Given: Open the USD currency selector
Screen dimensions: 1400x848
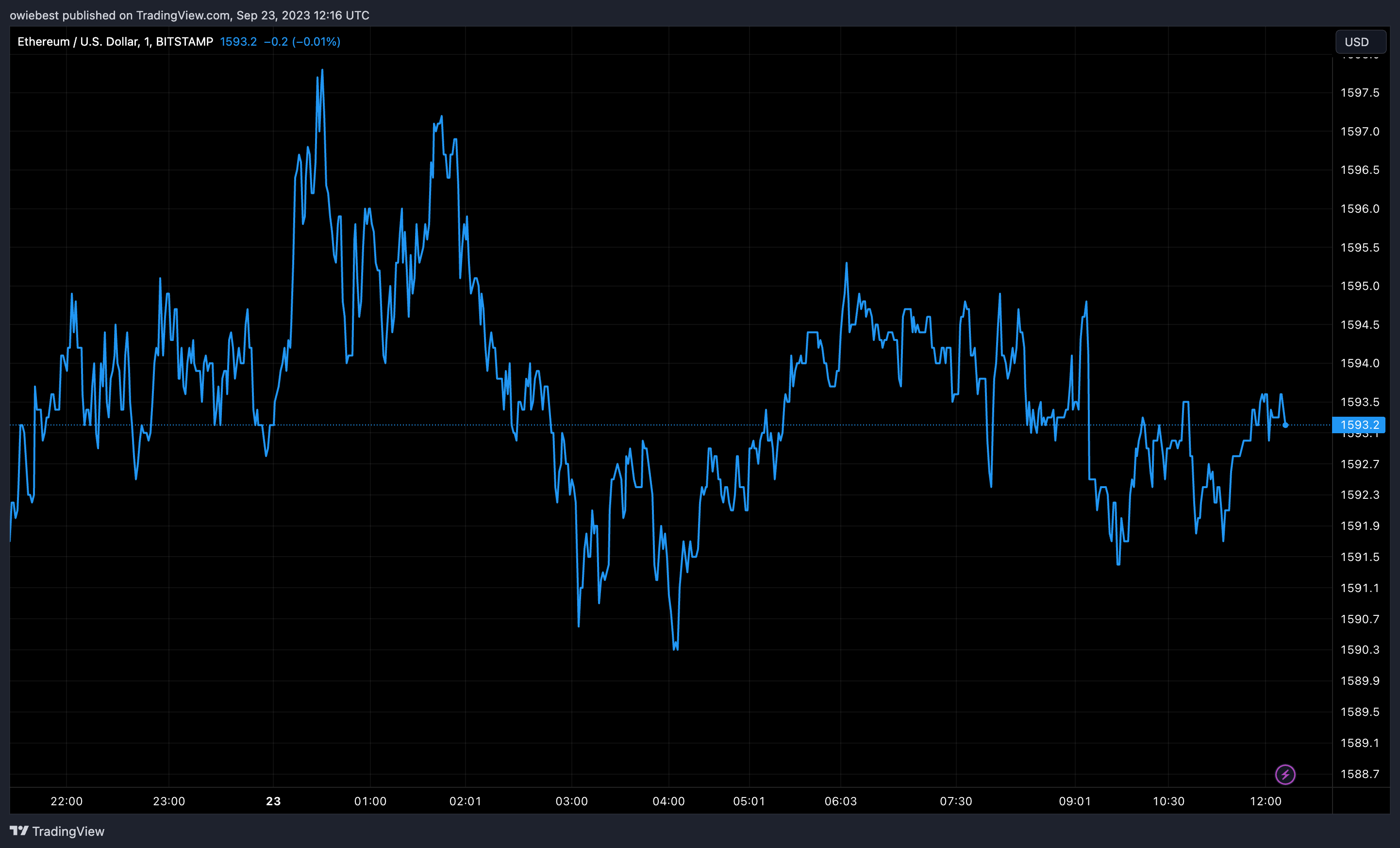Looking at the screenshot, I should pyautogui.click(x=1360, y=42).
